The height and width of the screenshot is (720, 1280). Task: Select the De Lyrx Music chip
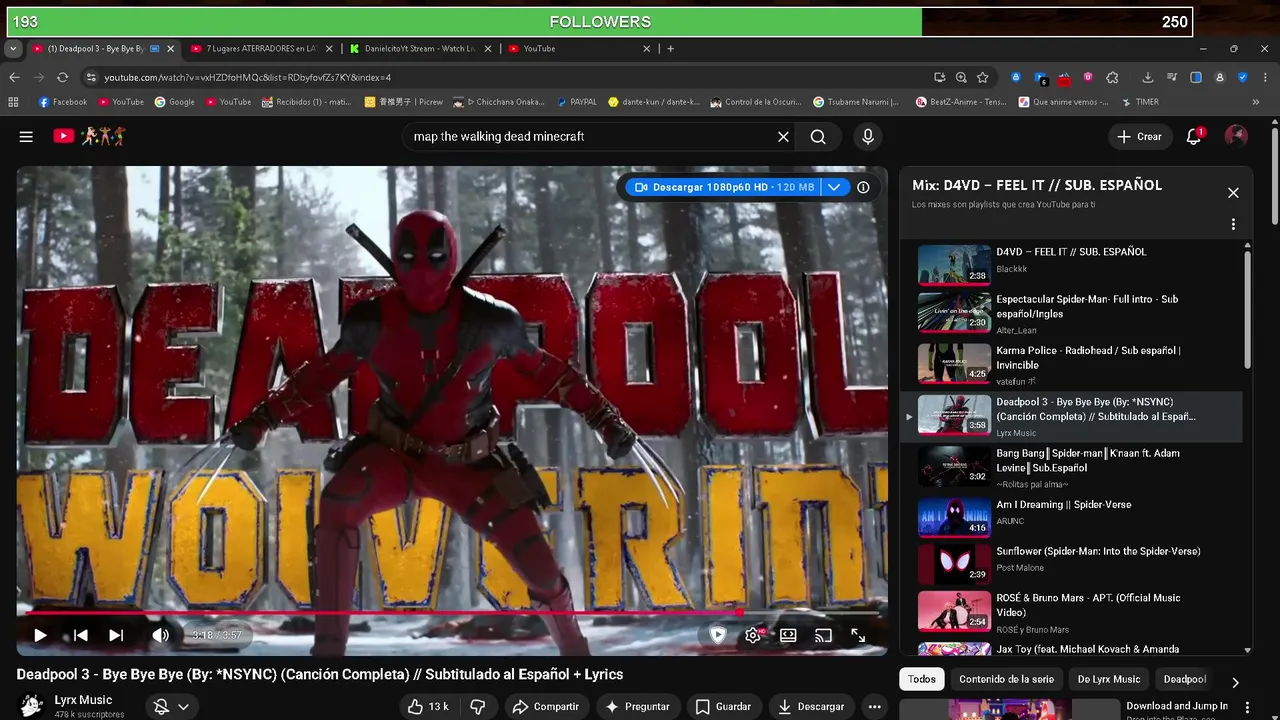(1108, 679)
